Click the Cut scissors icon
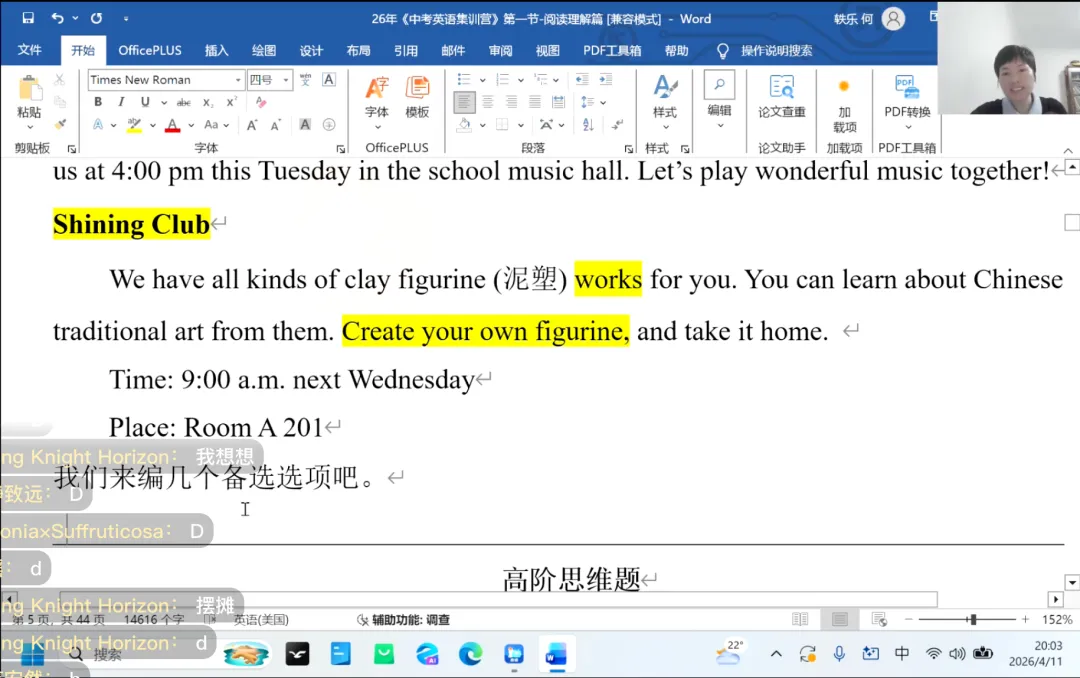Image resolution: width=1080 pixels, height=678 pixels. click(60, 80)
